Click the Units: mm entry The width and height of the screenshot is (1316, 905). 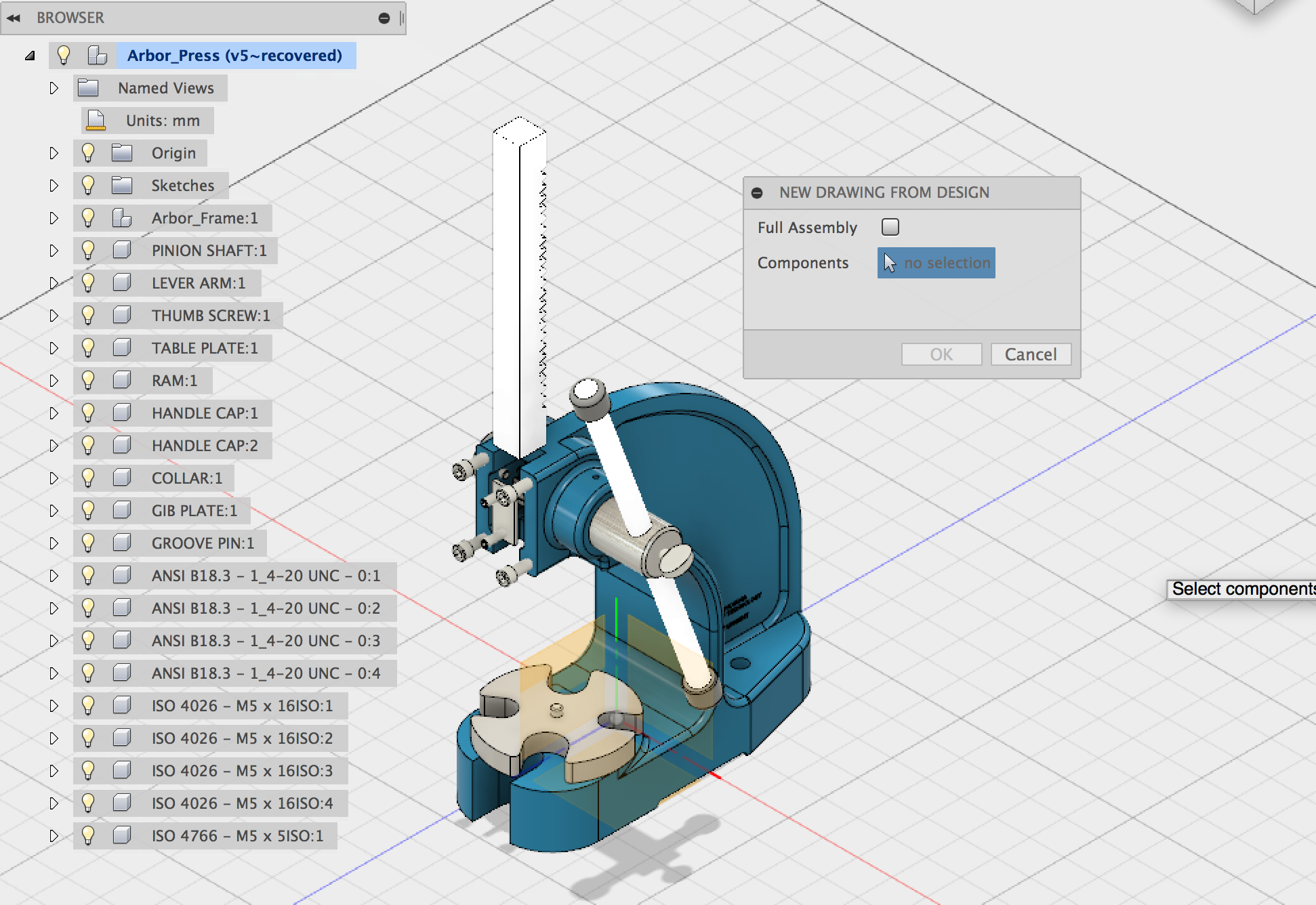(163, 121)
